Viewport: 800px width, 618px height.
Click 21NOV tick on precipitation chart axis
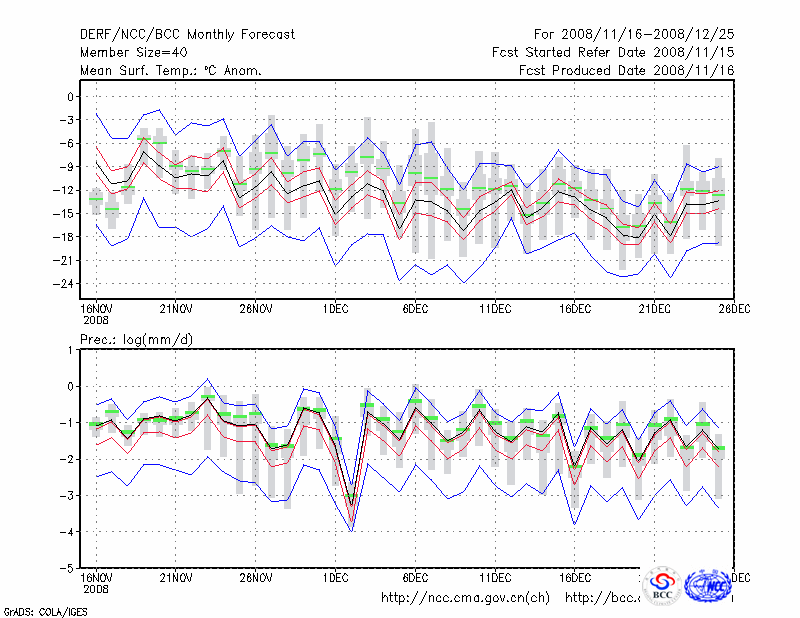pyautogui.click(x=176, y=578)
